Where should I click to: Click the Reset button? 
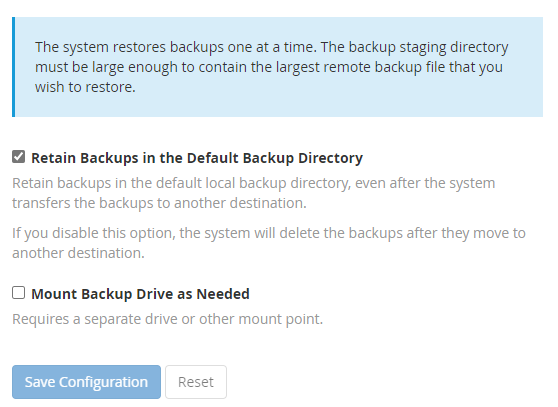click(x=196, y=382)
